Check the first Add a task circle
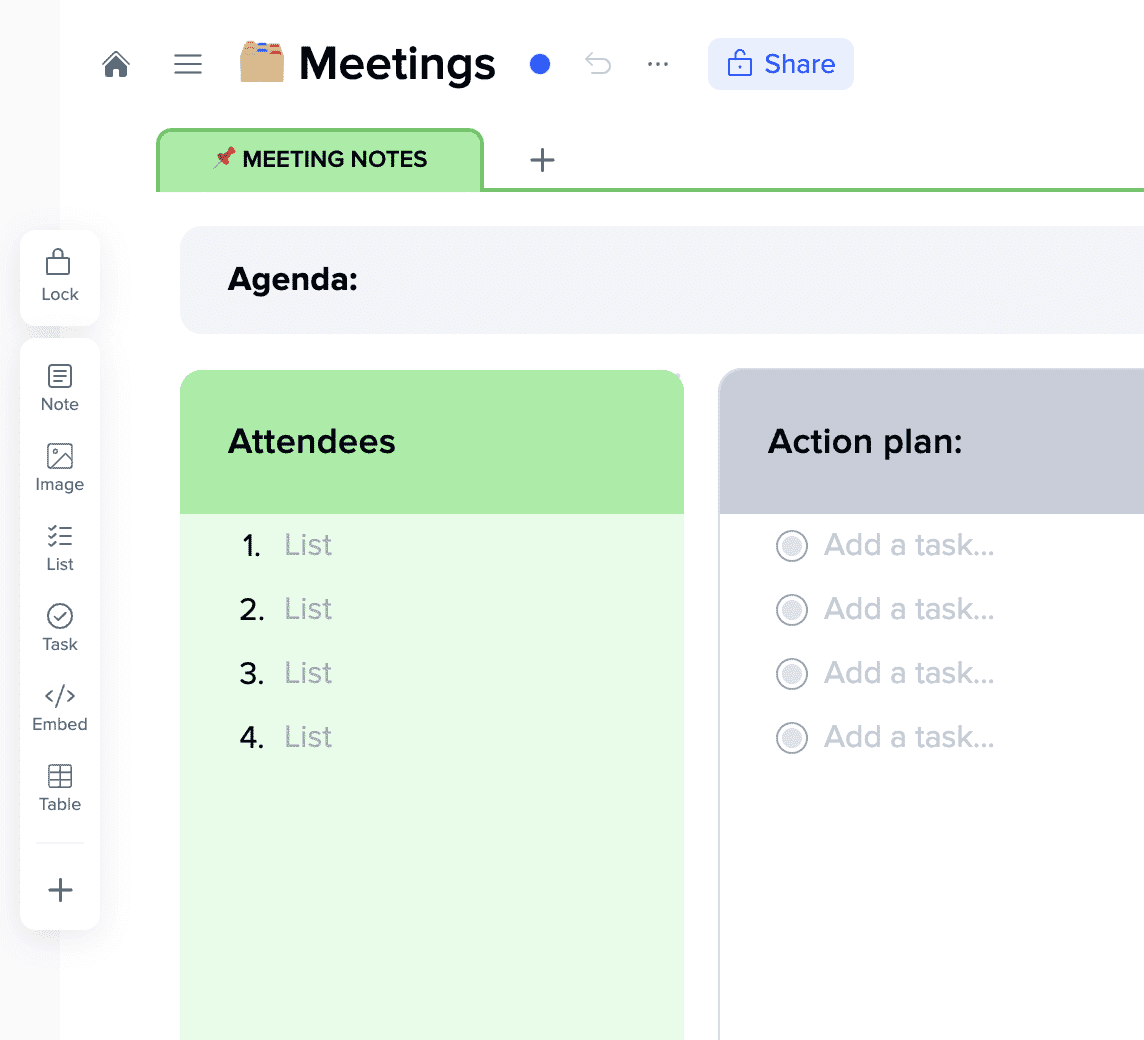This screenshot has width=1144, height=1040. 792,546
